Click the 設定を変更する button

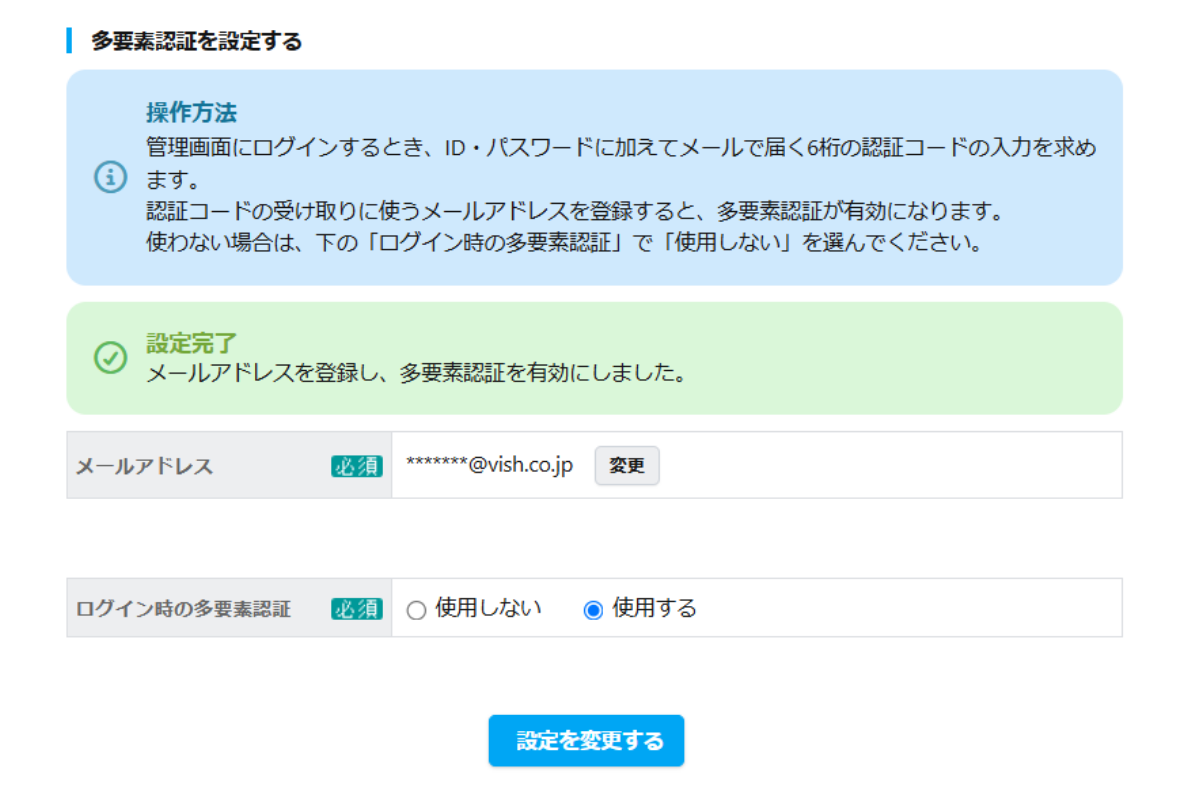point(587,741)
